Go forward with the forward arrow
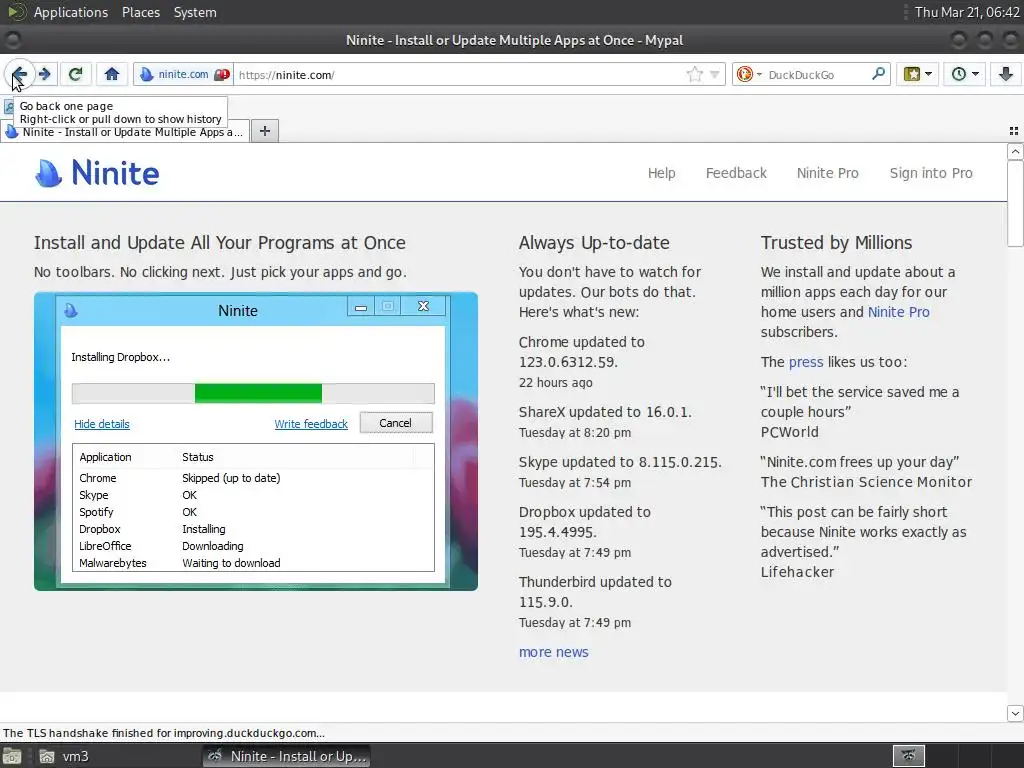The image size is (1024, 768). click(x=44, y=74)
